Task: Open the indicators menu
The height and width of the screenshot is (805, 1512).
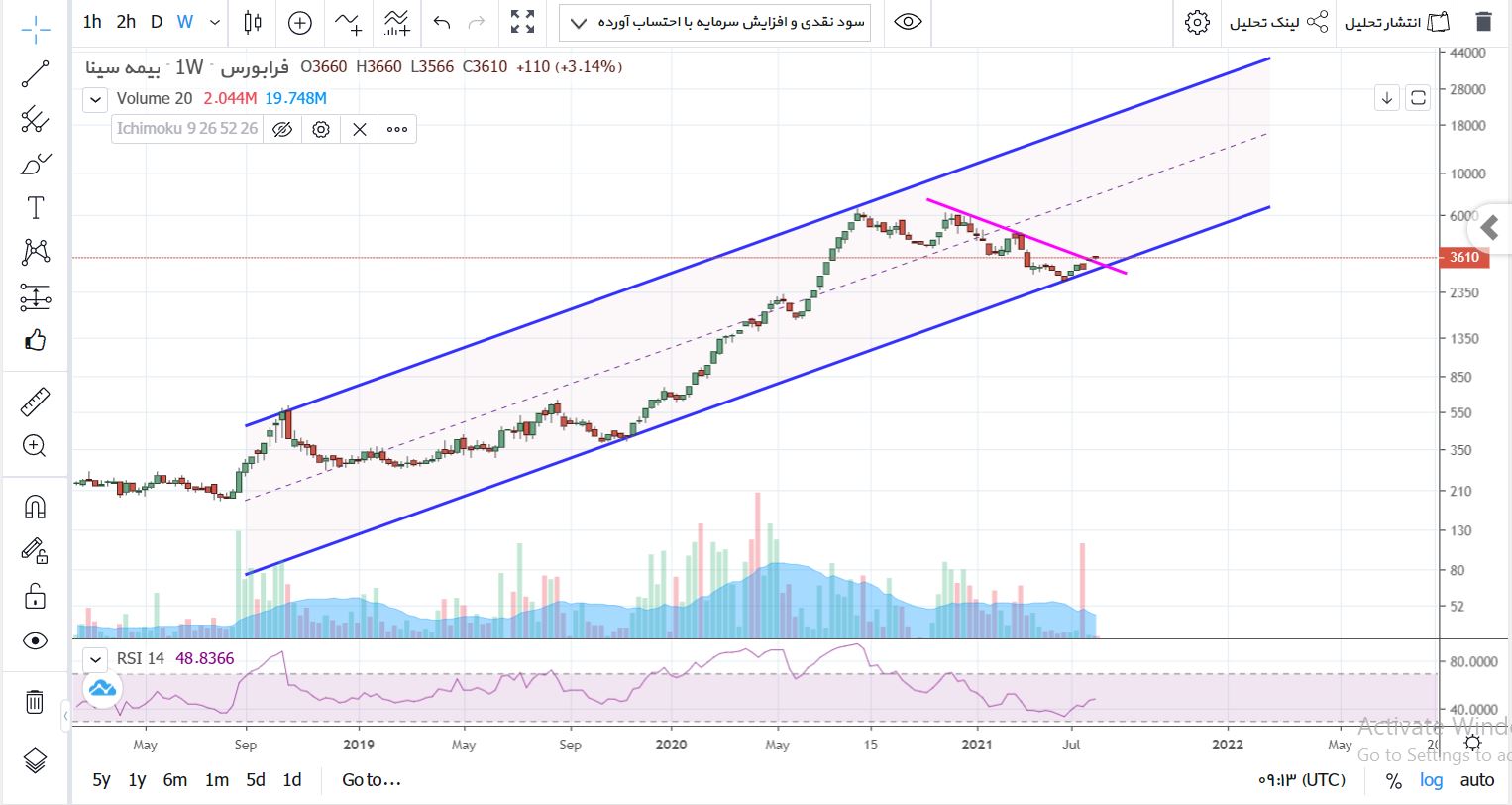Action: coord(349,22)
